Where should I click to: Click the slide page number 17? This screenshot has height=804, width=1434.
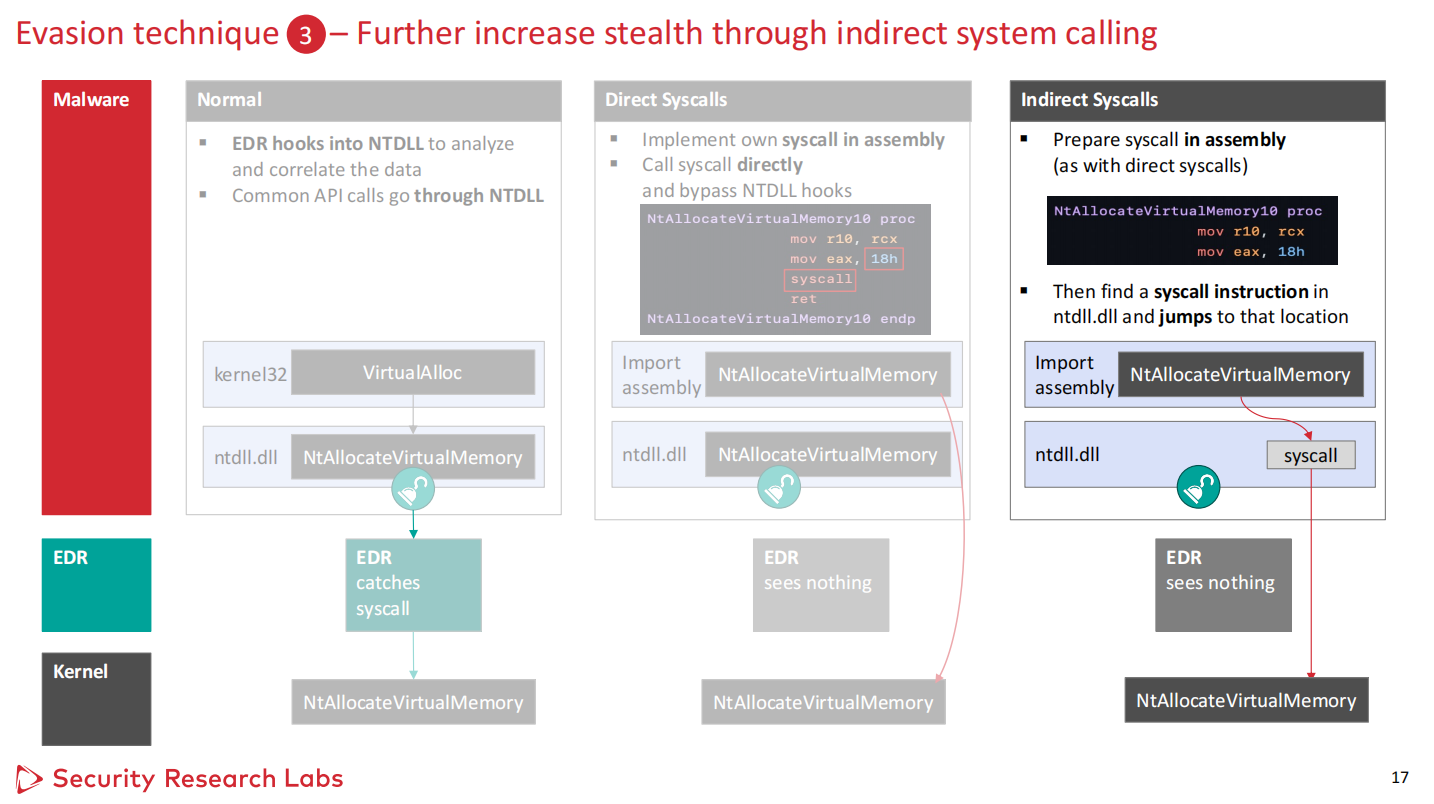coord(1399,777)
